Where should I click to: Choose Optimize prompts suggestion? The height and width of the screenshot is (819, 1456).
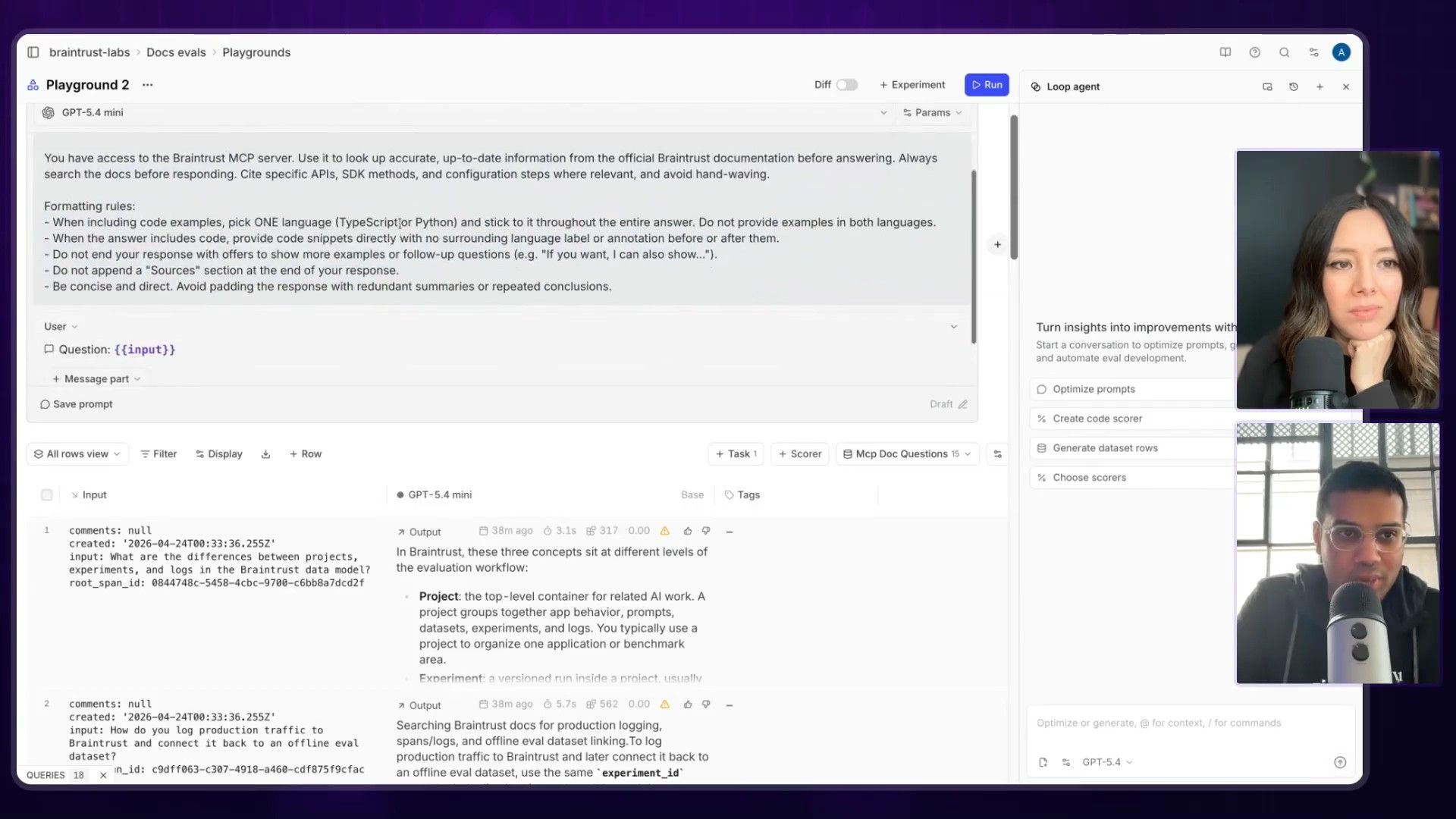1133,389
